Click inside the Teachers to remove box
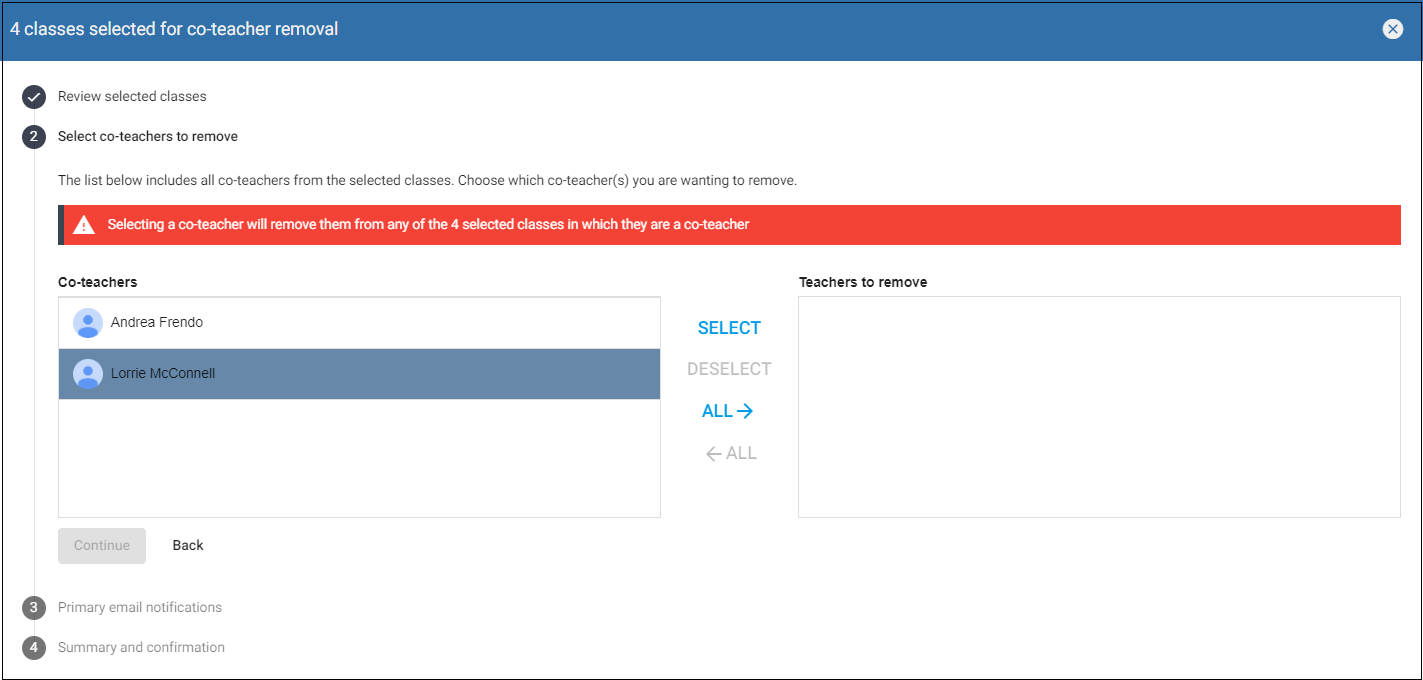 [1099, 407]
